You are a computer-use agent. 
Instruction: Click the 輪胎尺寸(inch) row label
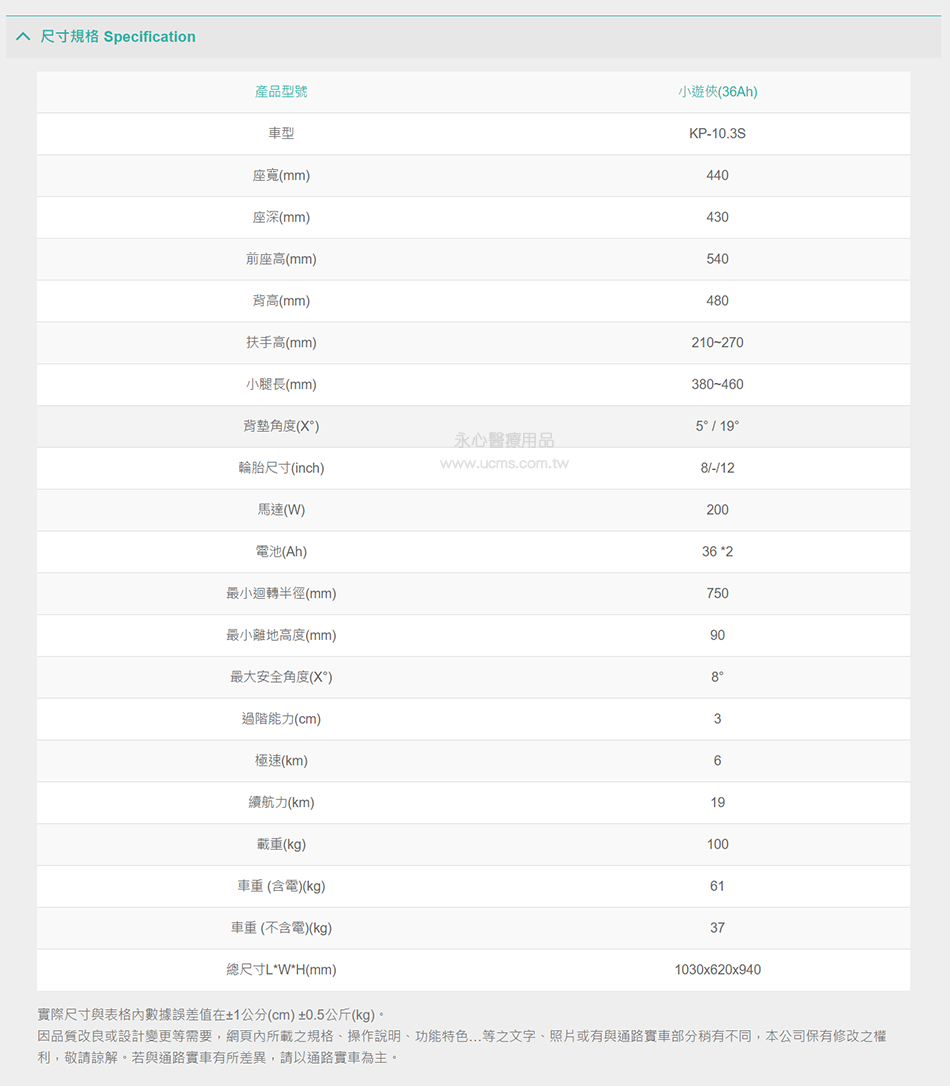[281, 468]
